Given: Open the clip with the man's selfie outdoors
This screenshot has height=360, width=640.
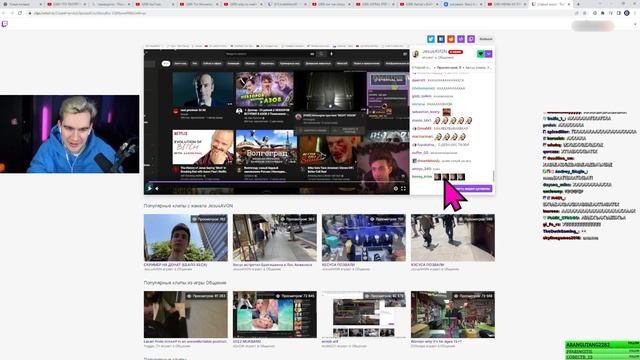Looking at the screenshot, I should tap(186, 238).
